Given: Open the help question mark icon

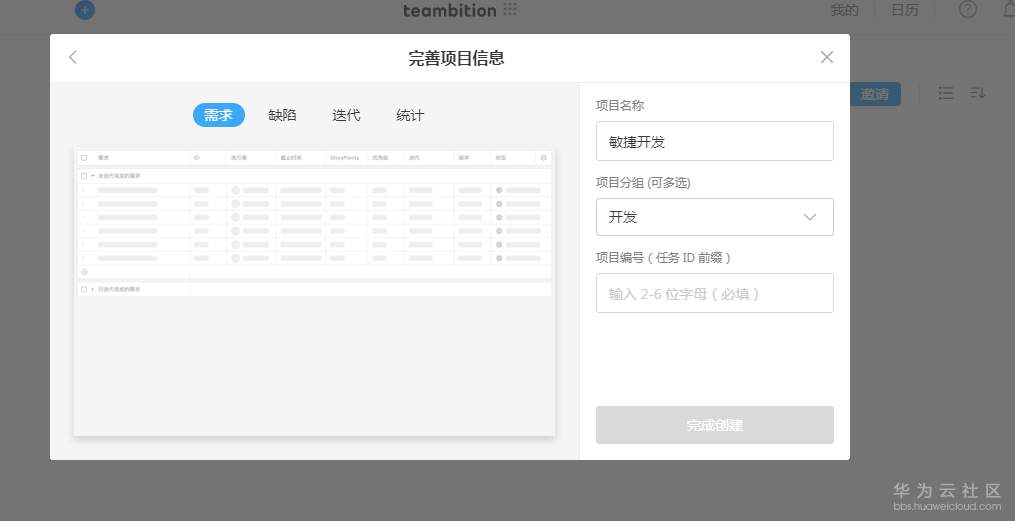Looking at the screenshot, I should click(968, 9).
